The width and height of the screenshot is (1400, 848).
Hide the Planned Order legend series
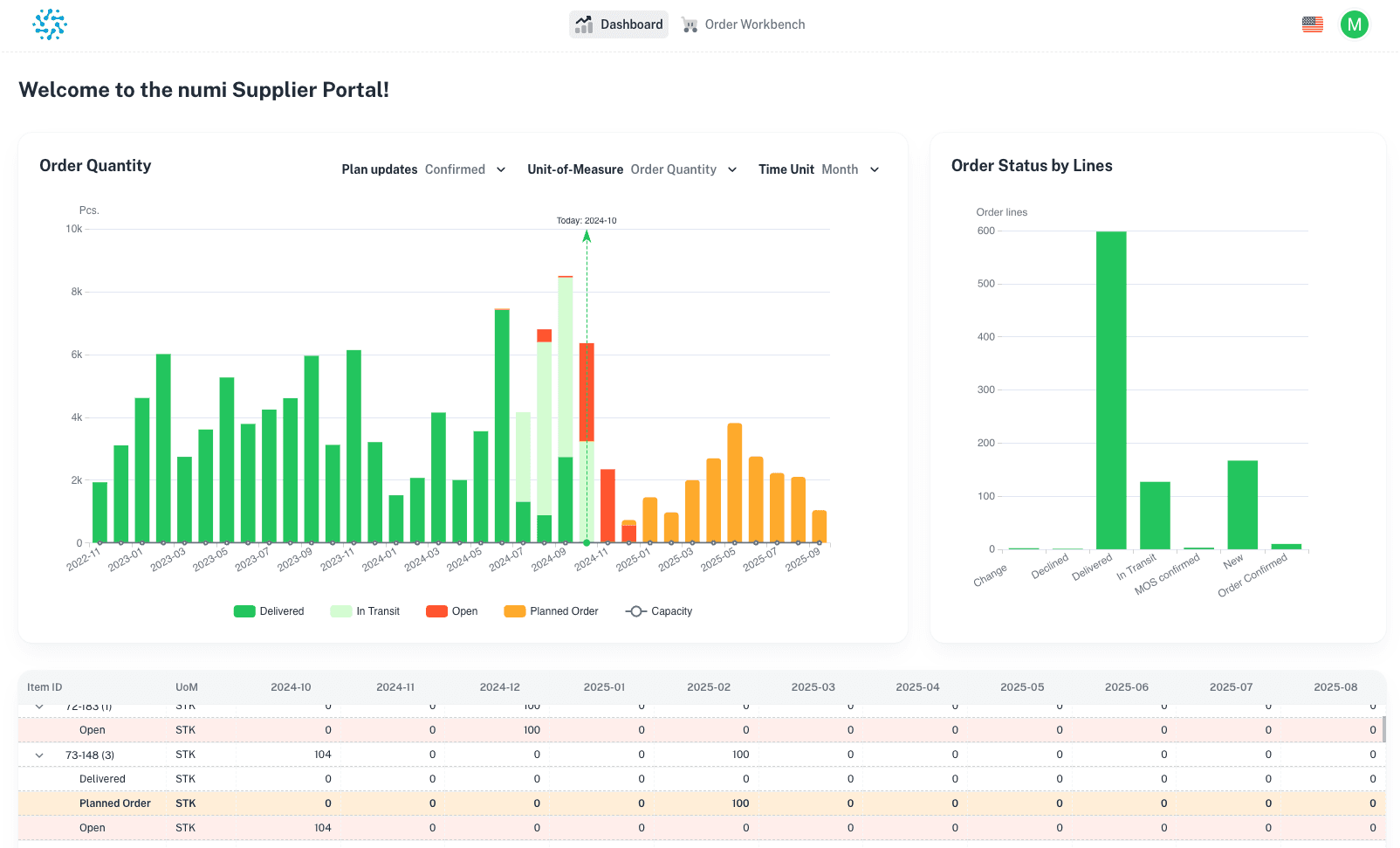(552, 611)
